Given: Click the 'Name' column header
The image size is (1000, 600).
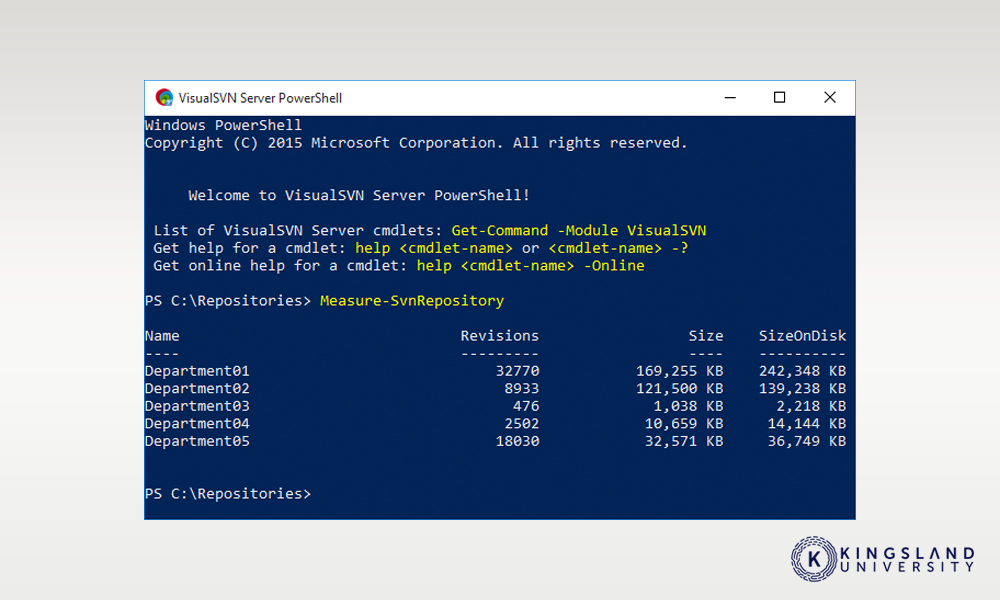Looking at the screenshot, I should click(162, 335).
